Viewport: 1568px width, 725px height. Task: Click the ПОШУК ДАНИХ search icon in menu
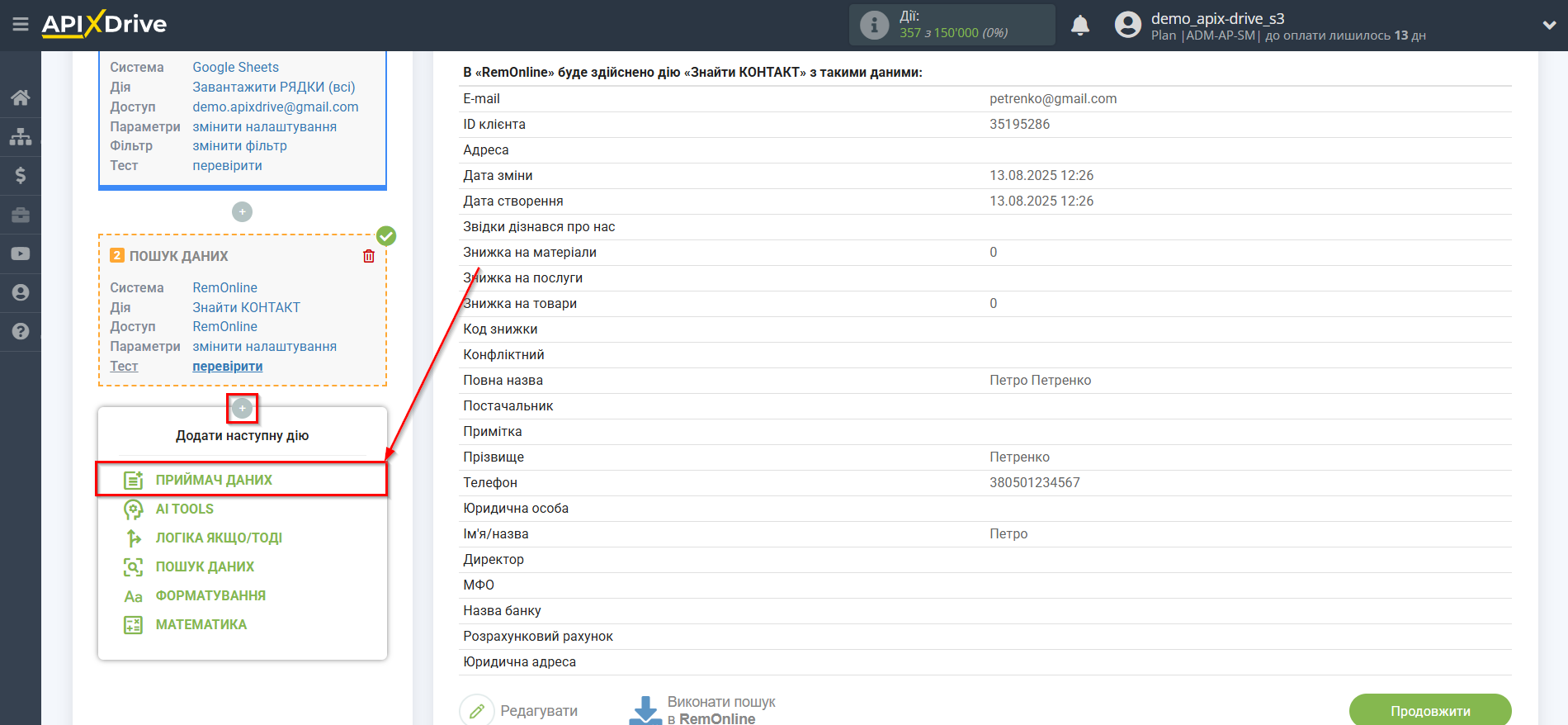[133, 567]
